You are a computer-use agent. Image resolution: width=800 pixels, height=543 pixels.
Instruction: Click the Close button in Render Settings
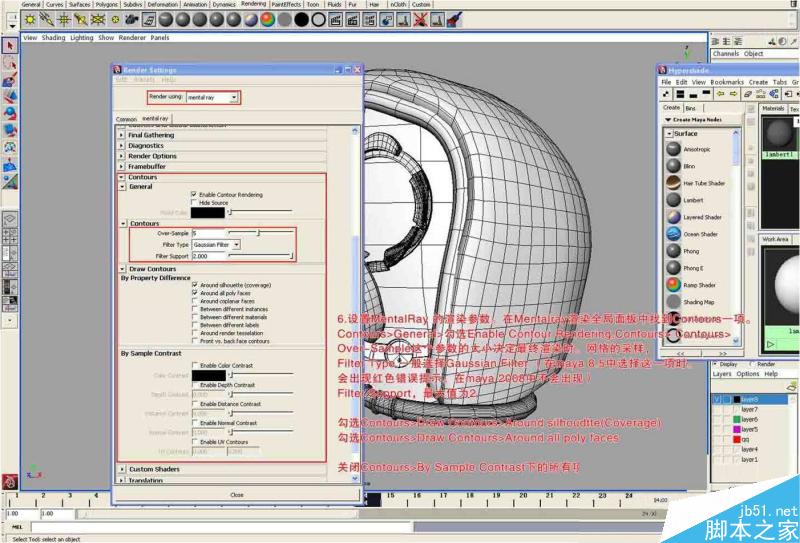point(236,494)
